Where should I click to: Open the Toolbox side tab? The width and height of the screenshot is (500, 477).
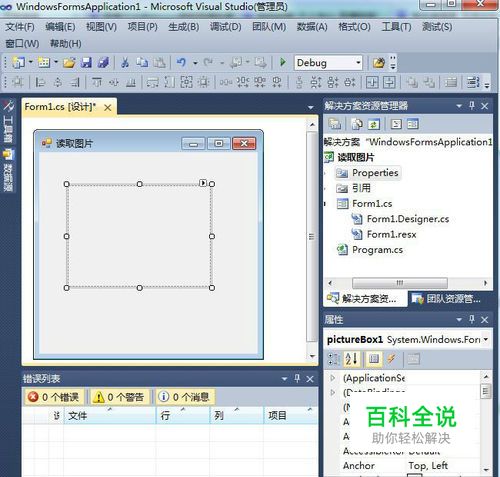pos(8,122)
